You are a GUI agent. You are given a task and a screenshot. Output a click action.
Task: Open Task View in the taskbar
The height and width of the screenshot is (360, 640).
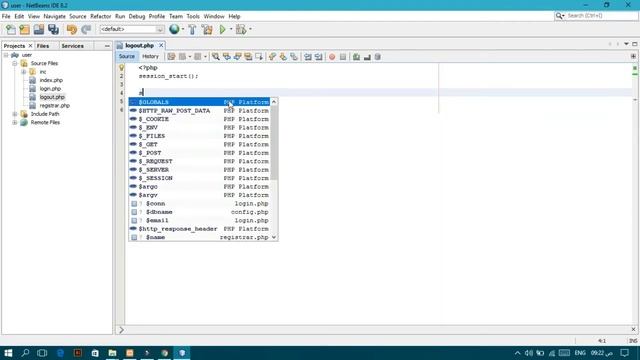[x=42, y=353]
